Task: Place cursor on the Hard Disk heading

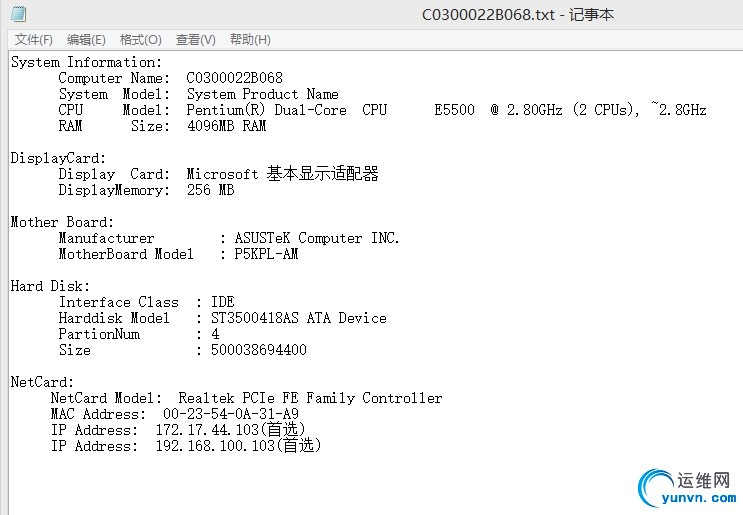Action: tap(50, 286)
